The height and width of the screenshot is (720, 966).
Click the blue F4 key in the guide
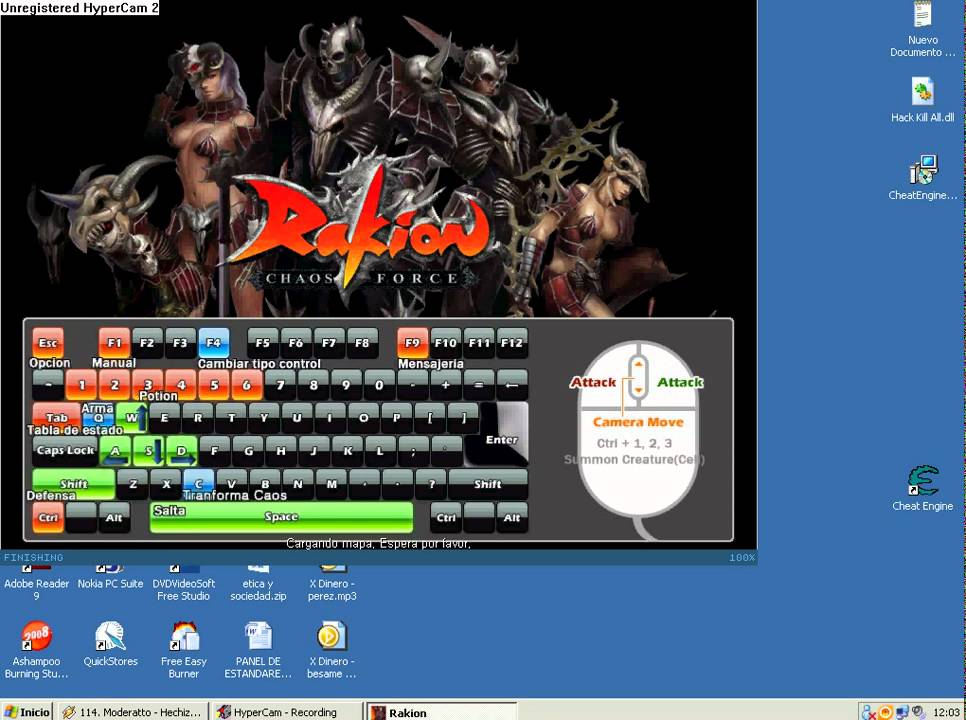tap(214, 342)
